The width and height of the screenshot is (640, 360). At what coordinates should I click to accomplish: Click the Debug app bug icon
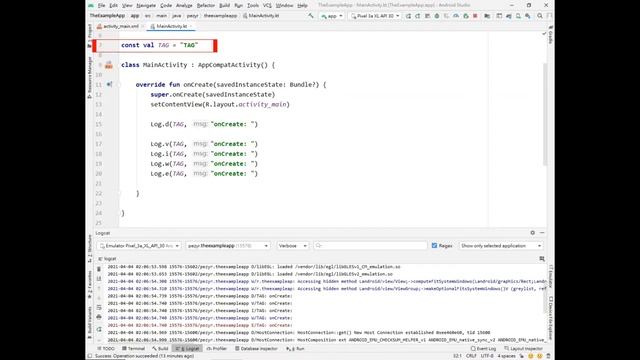[437, 16]
